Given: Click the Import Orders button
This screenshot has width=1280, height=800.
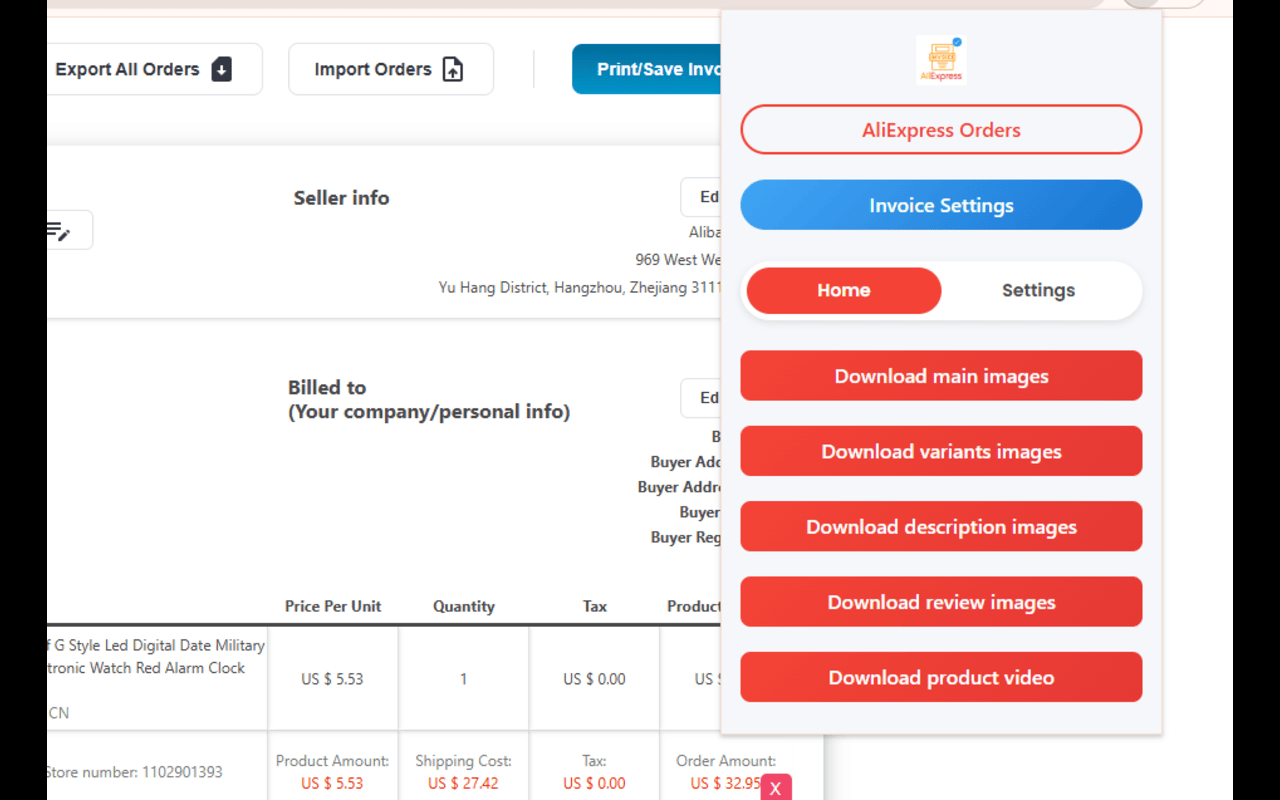Looking at the screenshot, I should tap(391, 69).
